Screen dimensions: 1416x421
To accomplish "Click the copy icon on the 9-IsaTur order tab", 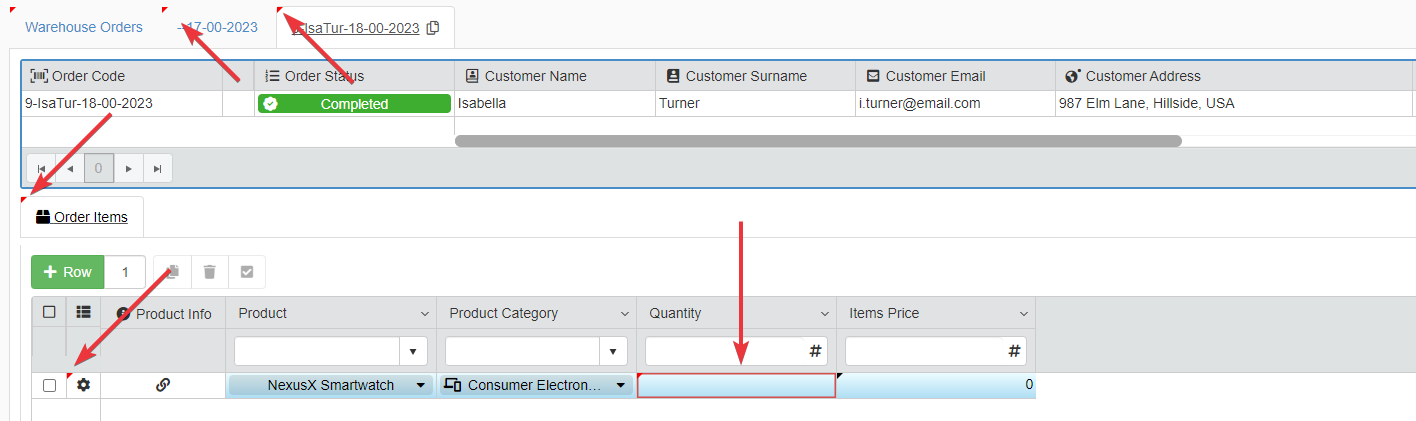I will pos(433,28).
